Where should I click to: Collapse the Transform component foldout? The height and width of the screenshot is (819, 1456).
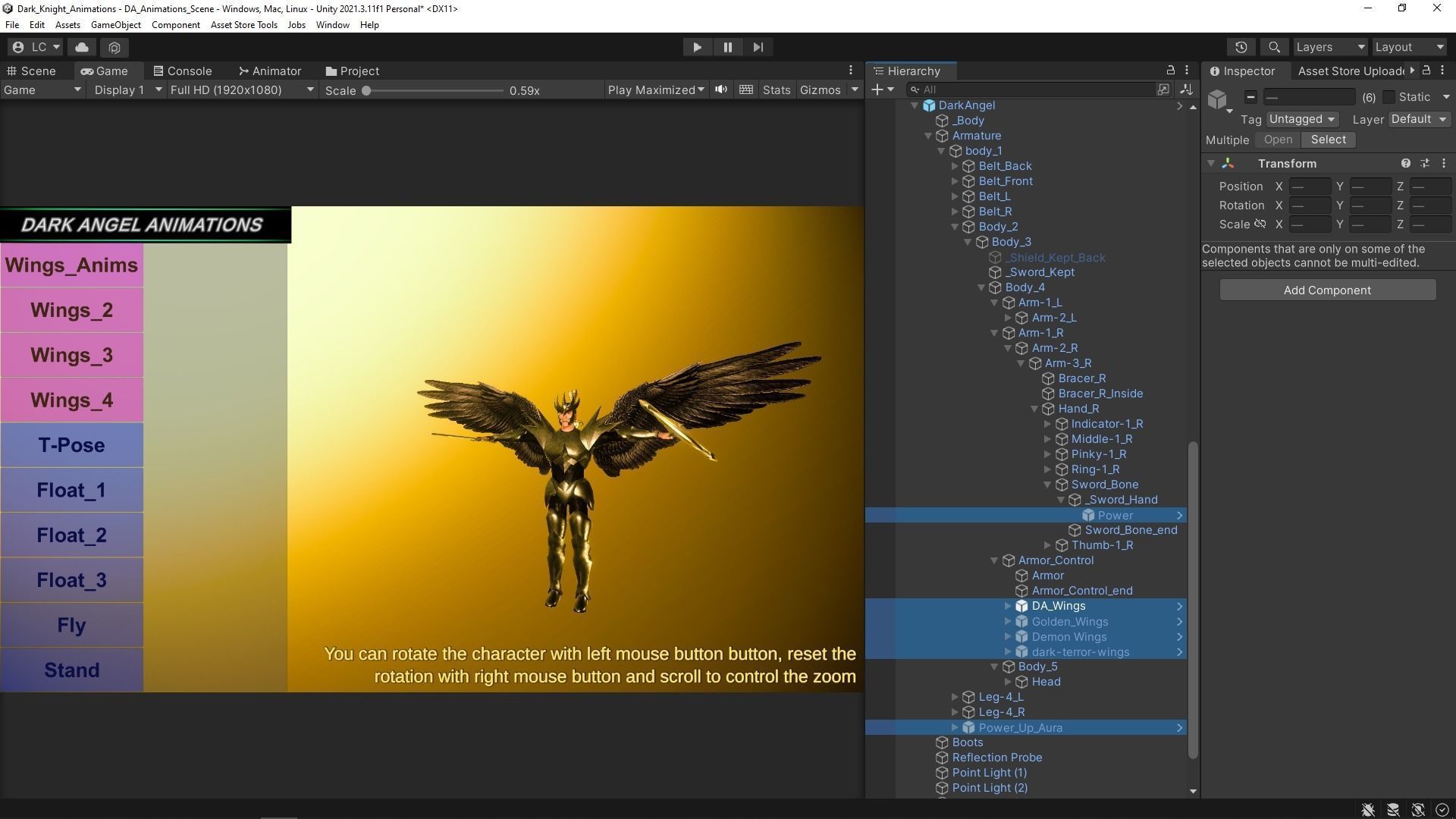[x=1211, y=163]
